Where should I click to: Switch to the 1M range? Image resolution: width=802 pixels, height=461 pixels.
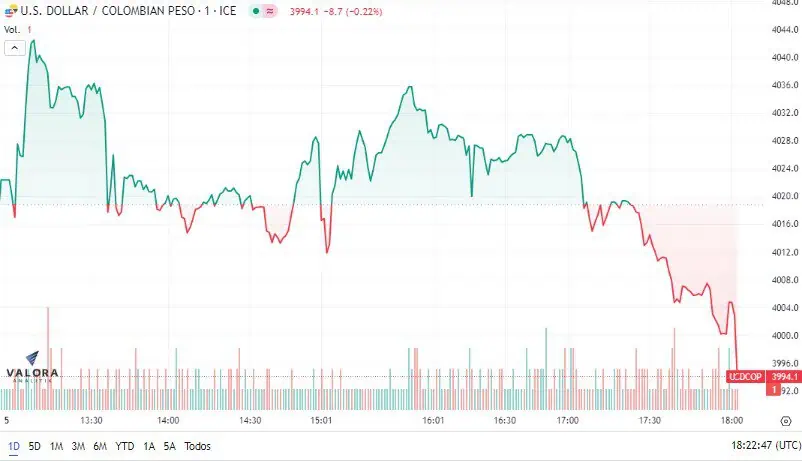click(56, 446)
